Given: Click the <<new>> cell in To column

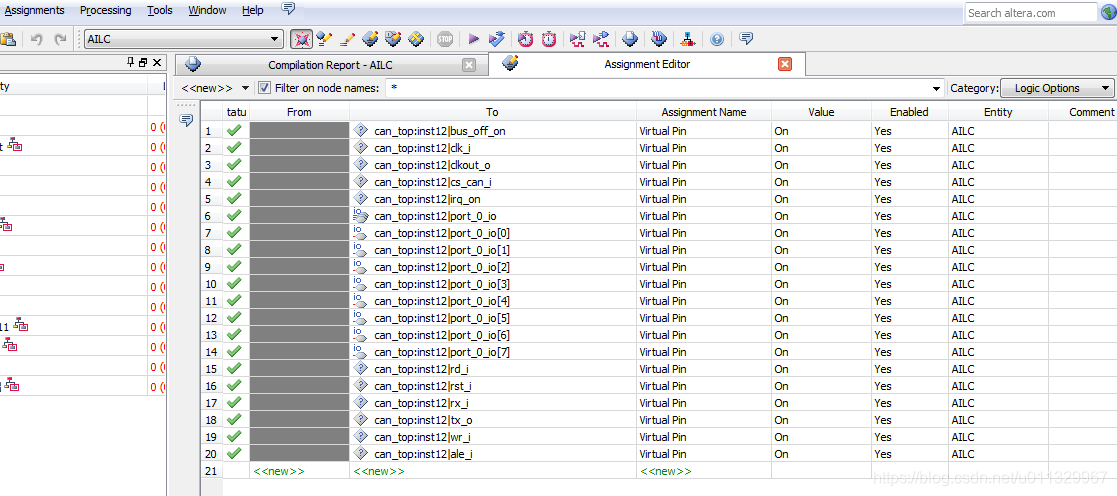Looking at the screenshot, I should [x=492, y=471].
